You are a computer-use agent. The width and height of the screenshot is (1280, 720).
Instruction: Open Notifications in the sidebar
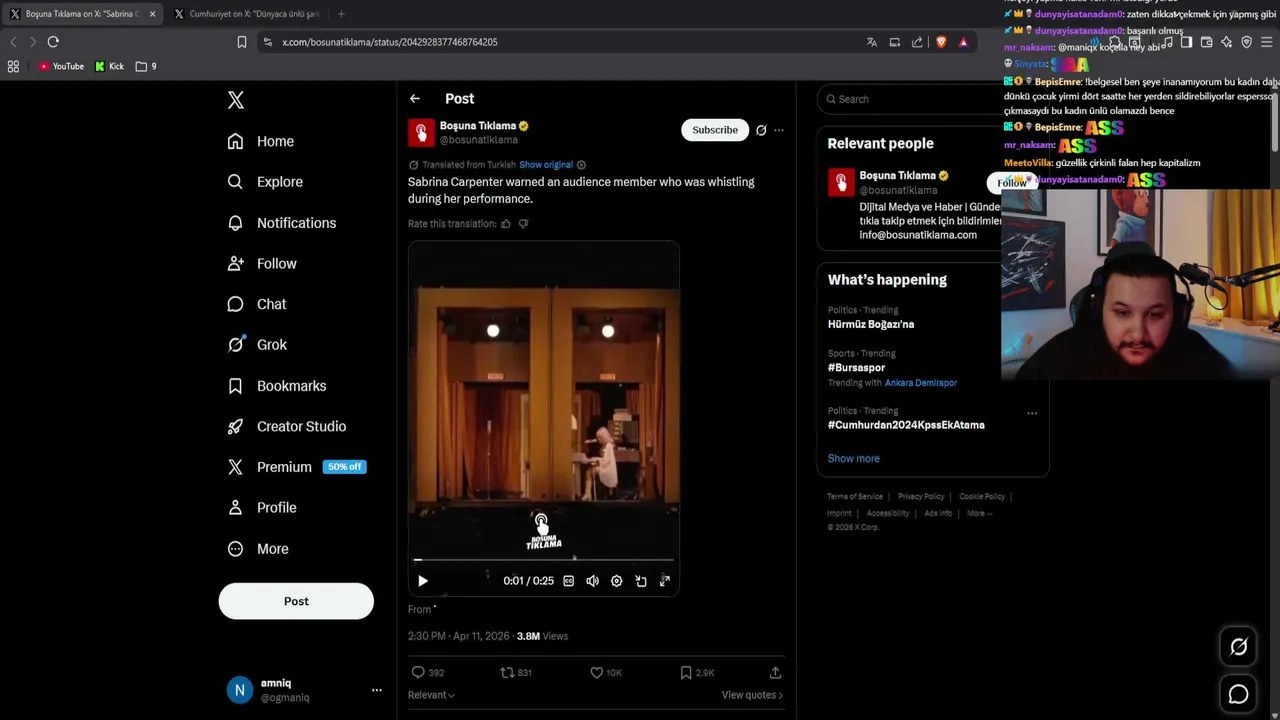[282, 223]
